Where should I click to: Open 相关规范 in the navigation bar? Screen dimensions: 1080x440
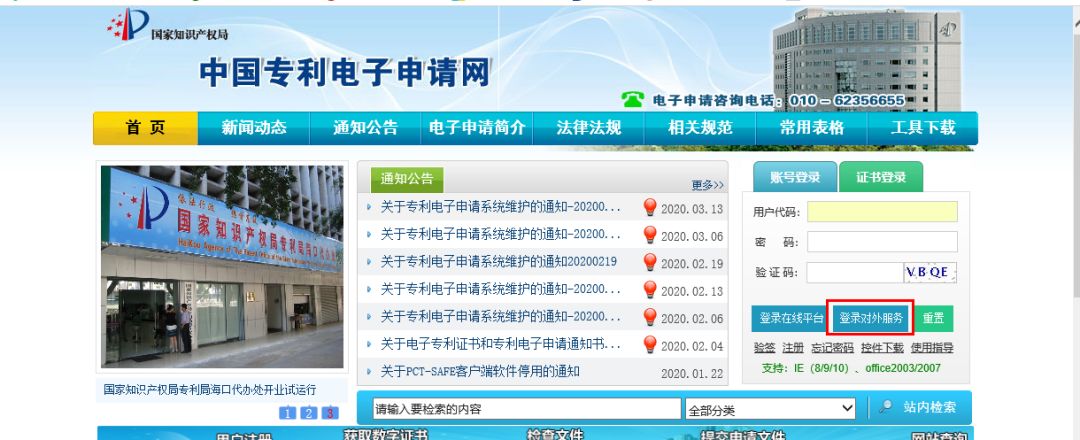click(700, 128)
